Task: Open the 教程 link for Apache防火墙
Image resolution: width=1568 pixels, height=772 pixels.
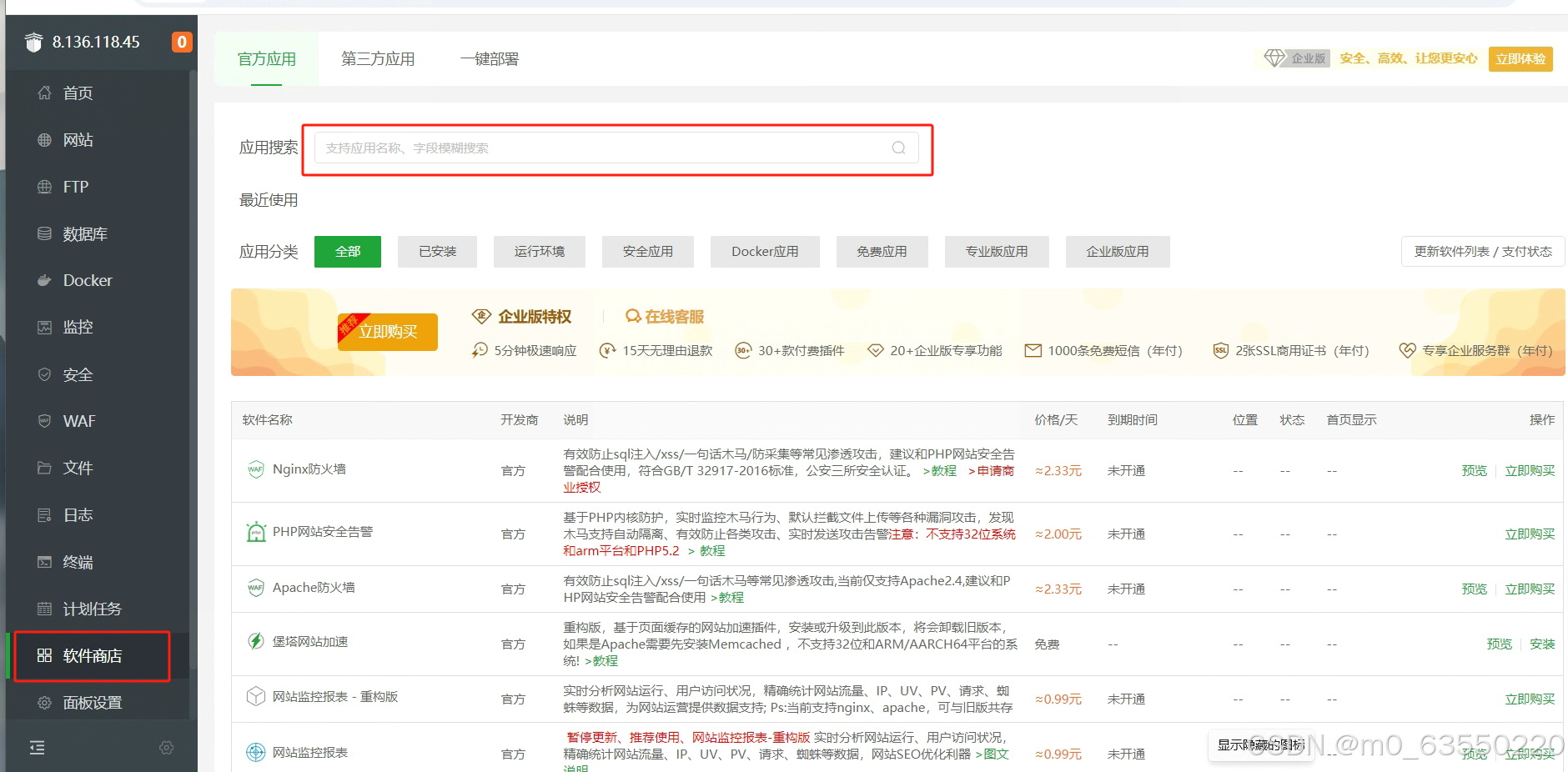Action: click(x=731, y=598)
